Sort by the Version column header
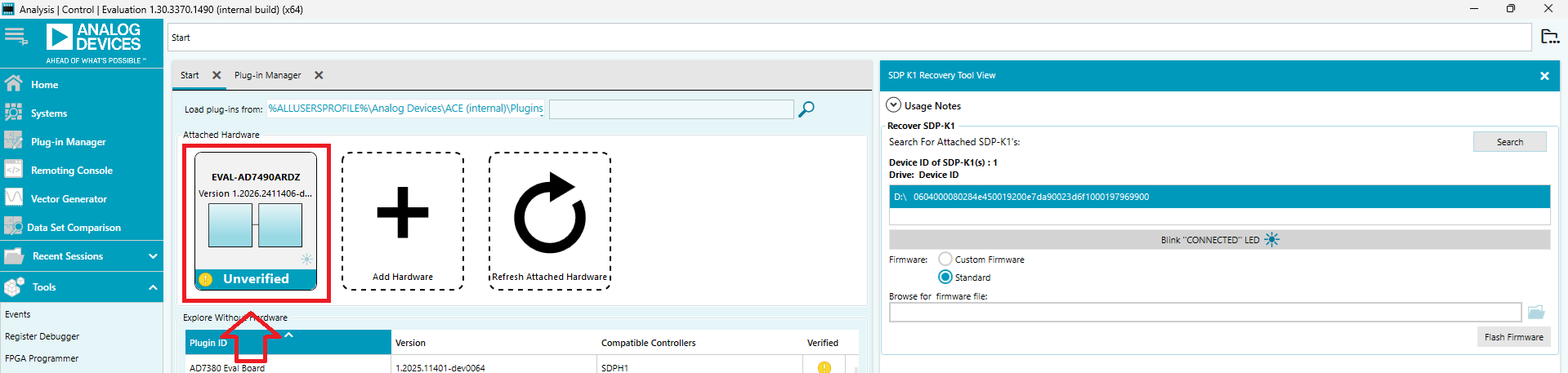Screen dimensions: 1568x373 point(494,343)
